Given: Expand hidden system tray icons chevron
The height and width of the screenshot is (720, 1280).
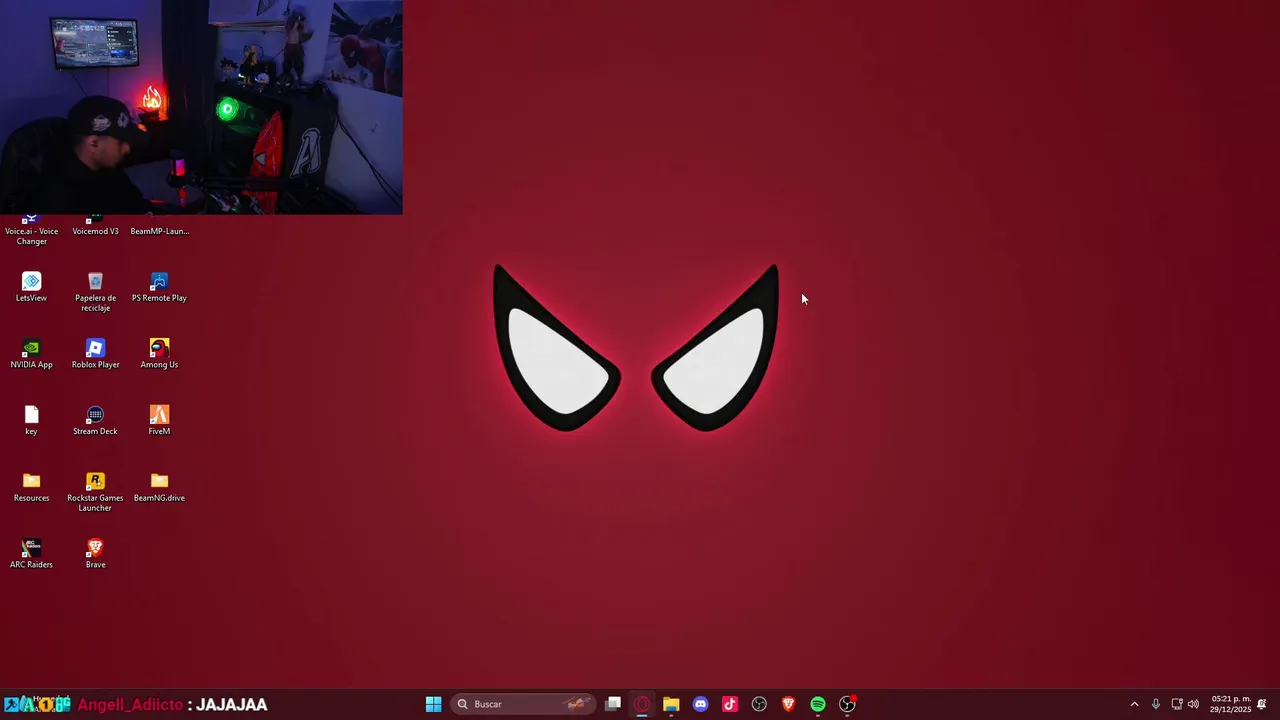Looking at the screenshot, I should coord(1134,704).
